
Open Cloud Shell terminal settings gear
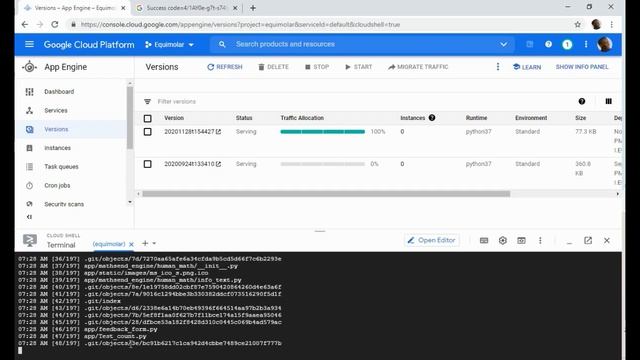point(502,240)
